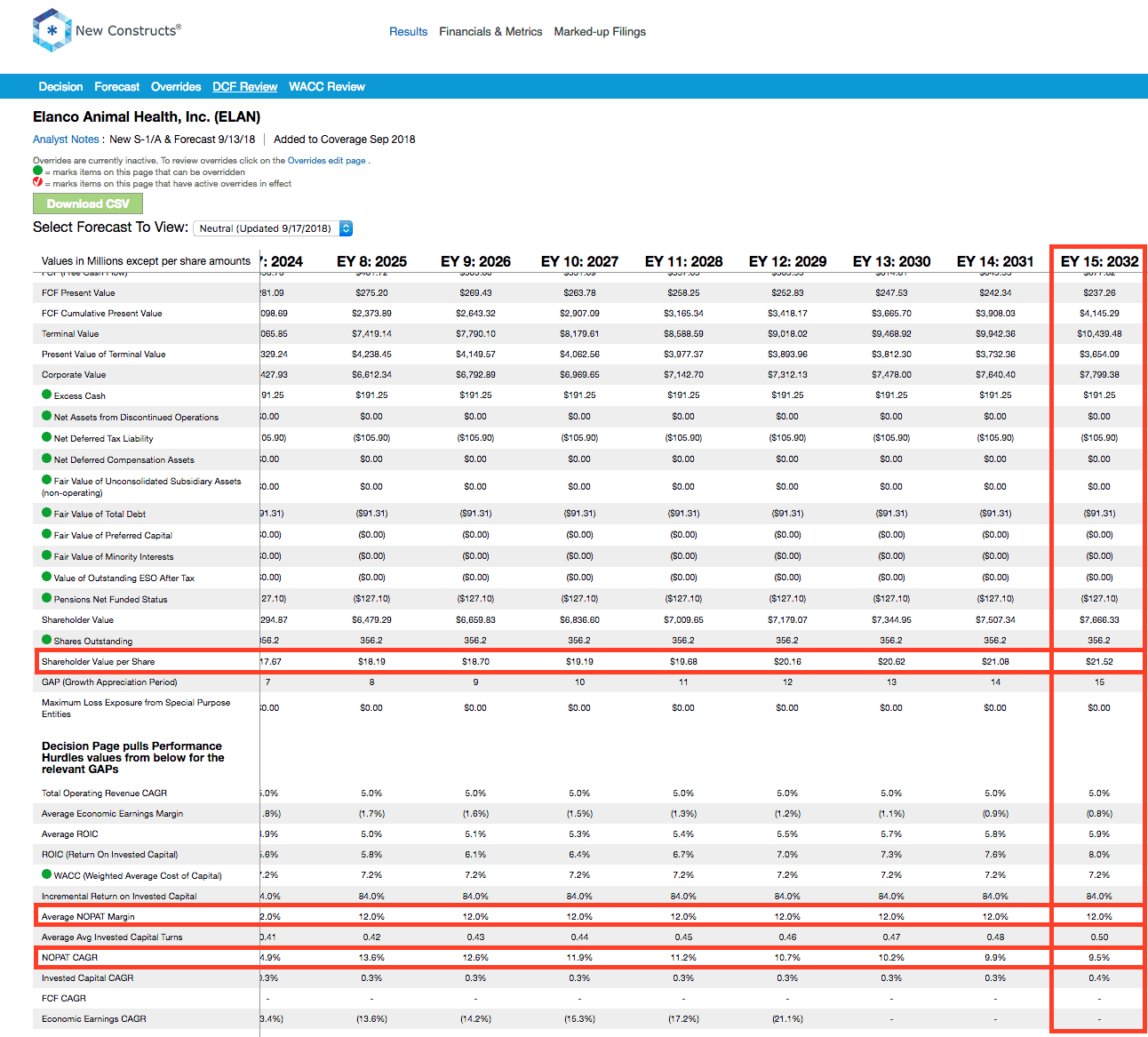Click the FCF Present Value row label
The height and width of the screenshot is (1037, 1148).
point(78,292)
